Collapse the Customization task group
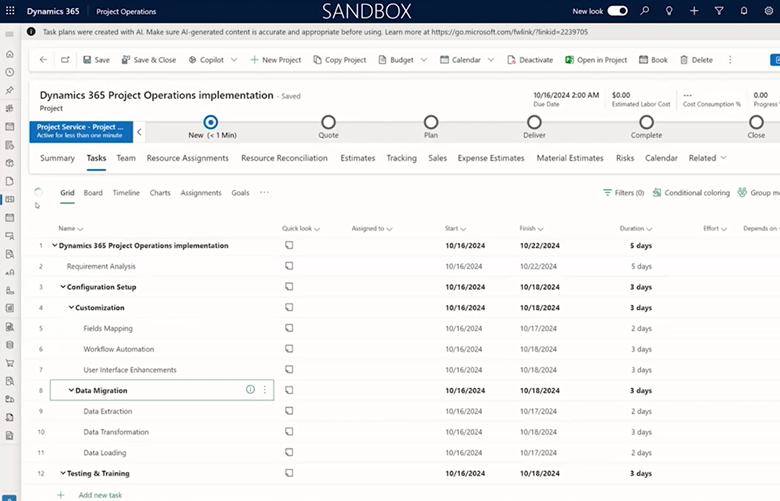780x501 pixels. click(71, 307)
